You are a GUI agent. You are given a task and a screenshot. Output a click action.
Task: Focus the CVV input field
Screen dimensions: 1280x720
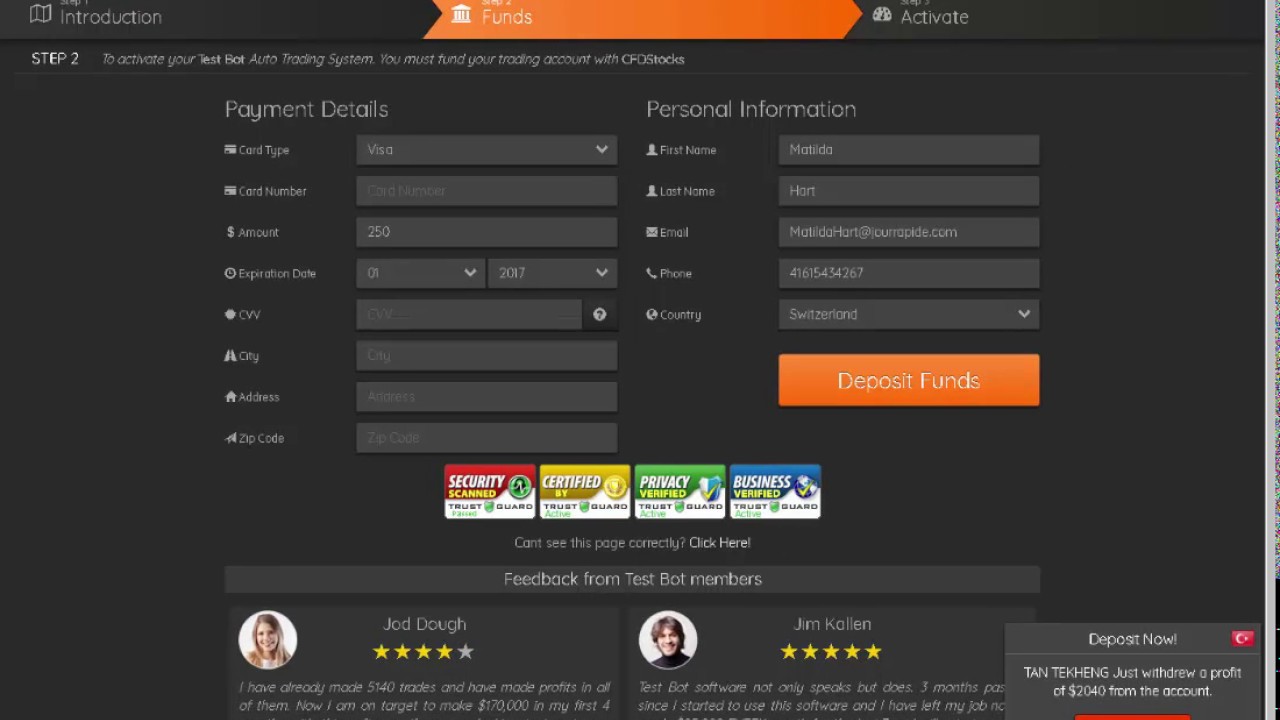tap(469, 314)
